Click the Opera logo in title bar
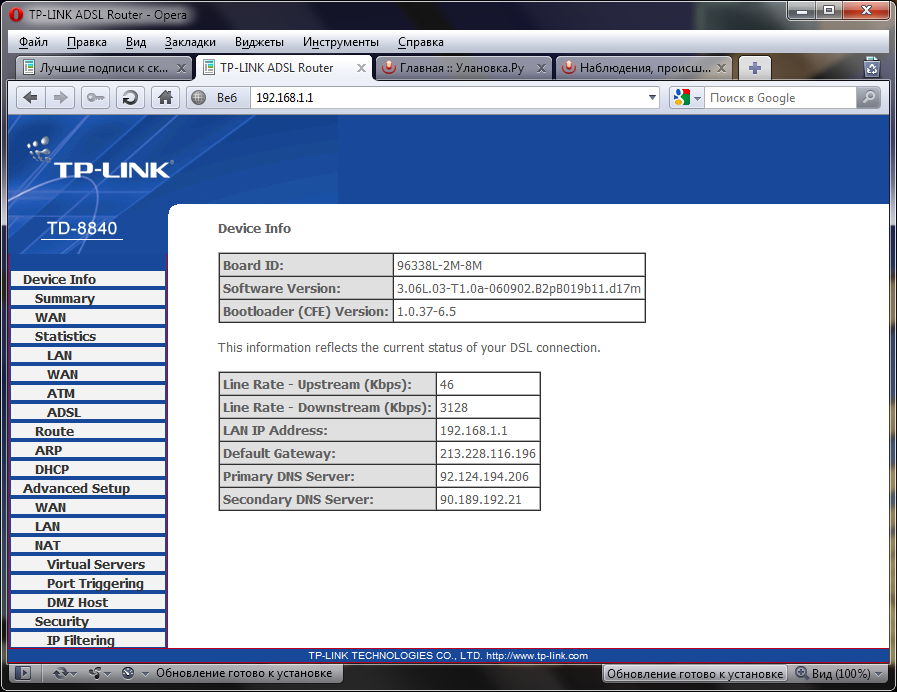This screenshot has height=692, width=897. (17, 14)
